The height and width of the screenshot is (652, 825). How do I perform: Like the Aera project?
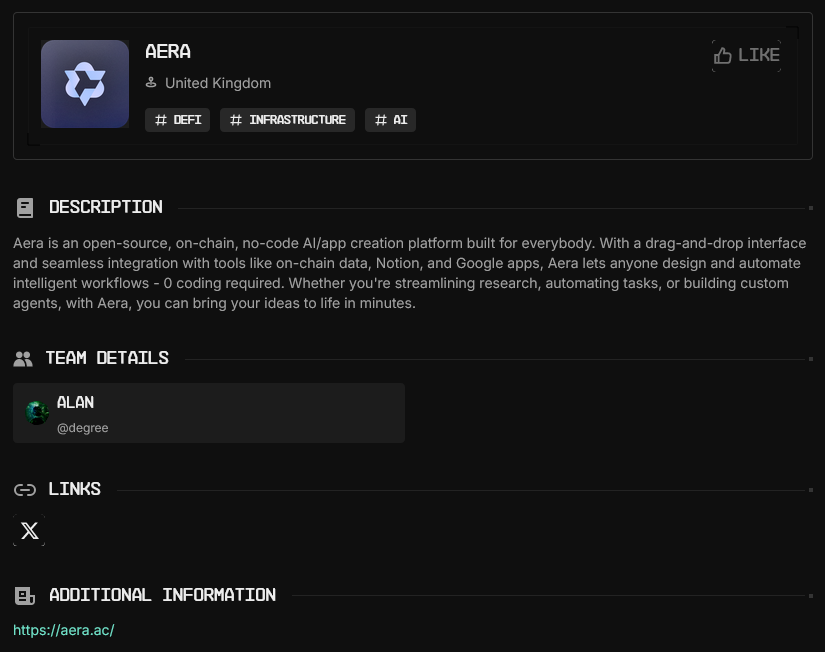746,55
